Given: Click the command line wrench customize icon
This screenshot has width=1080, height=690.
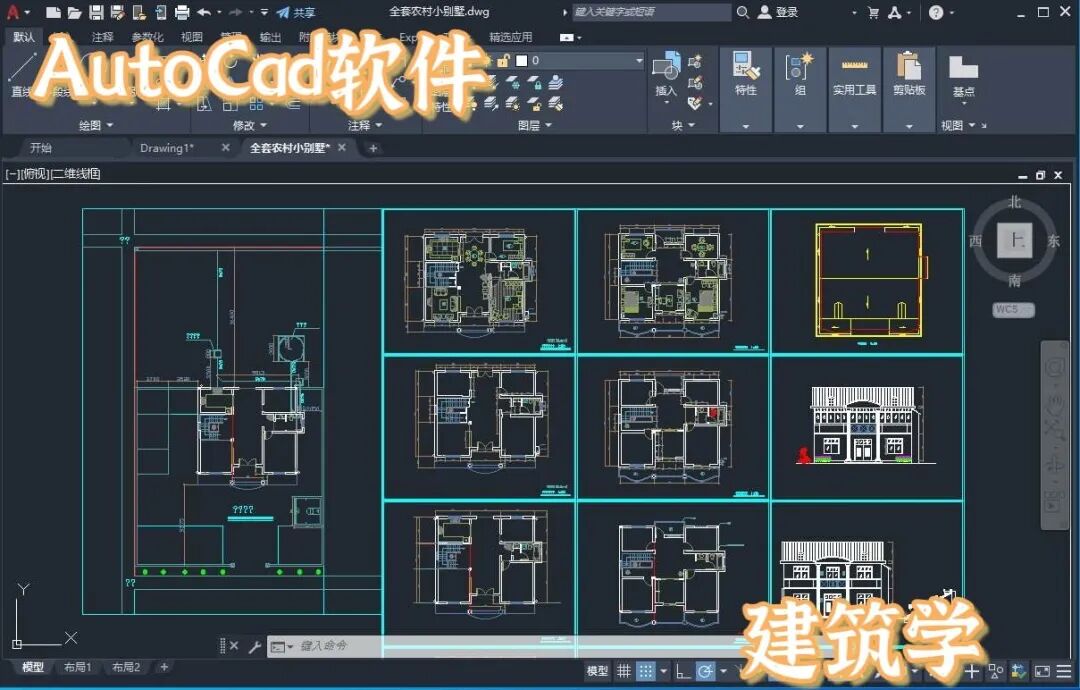Looking at the screenshot, I should click(x=254, y=646).
